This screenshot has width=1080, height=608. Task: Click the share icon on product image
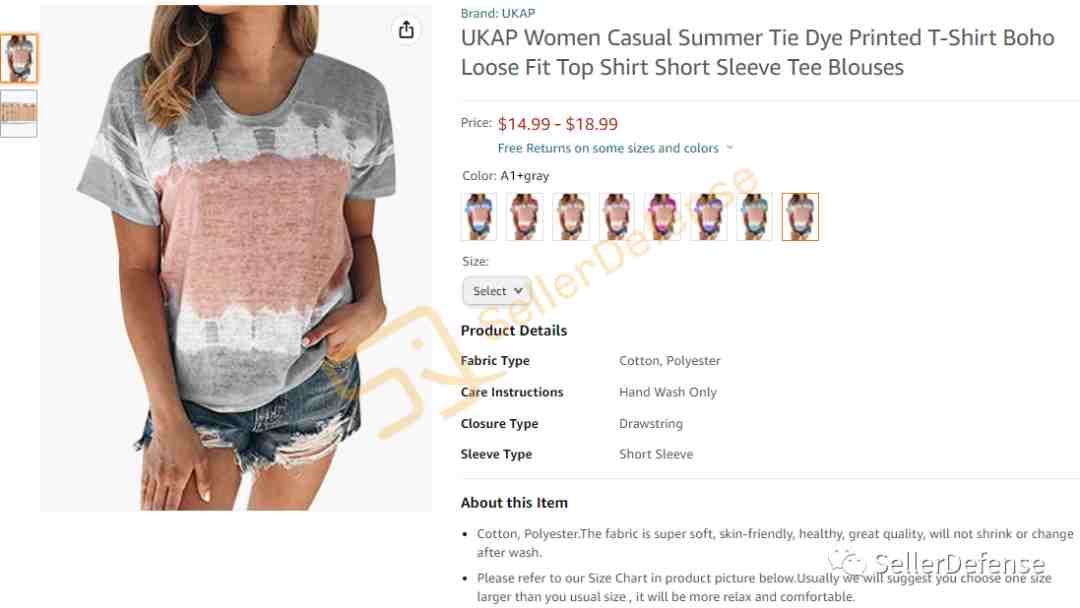[x=406, y=30]
